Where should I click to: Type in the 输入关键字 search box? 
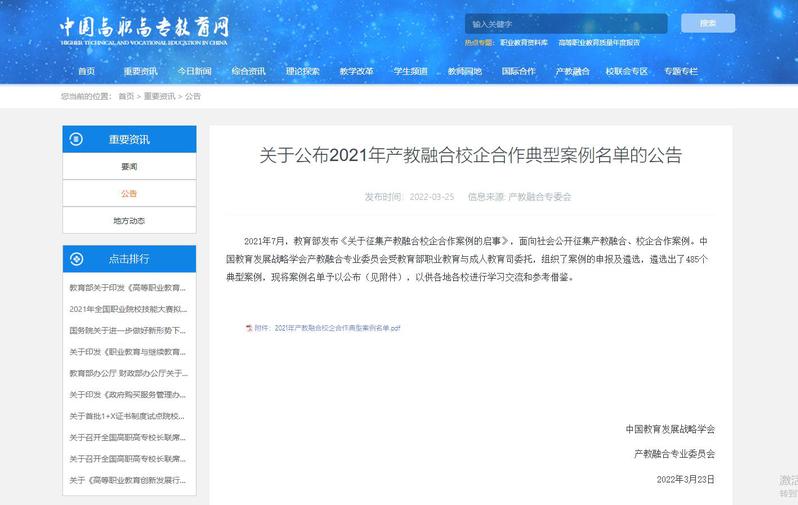pyautogui.click(x=567, y=23)
